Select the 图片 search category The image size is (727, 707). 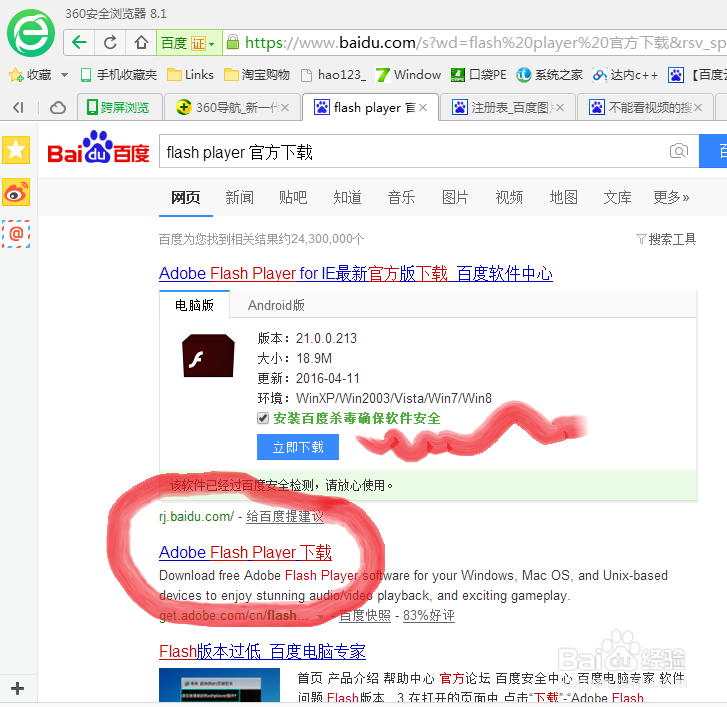pos(455,197)
